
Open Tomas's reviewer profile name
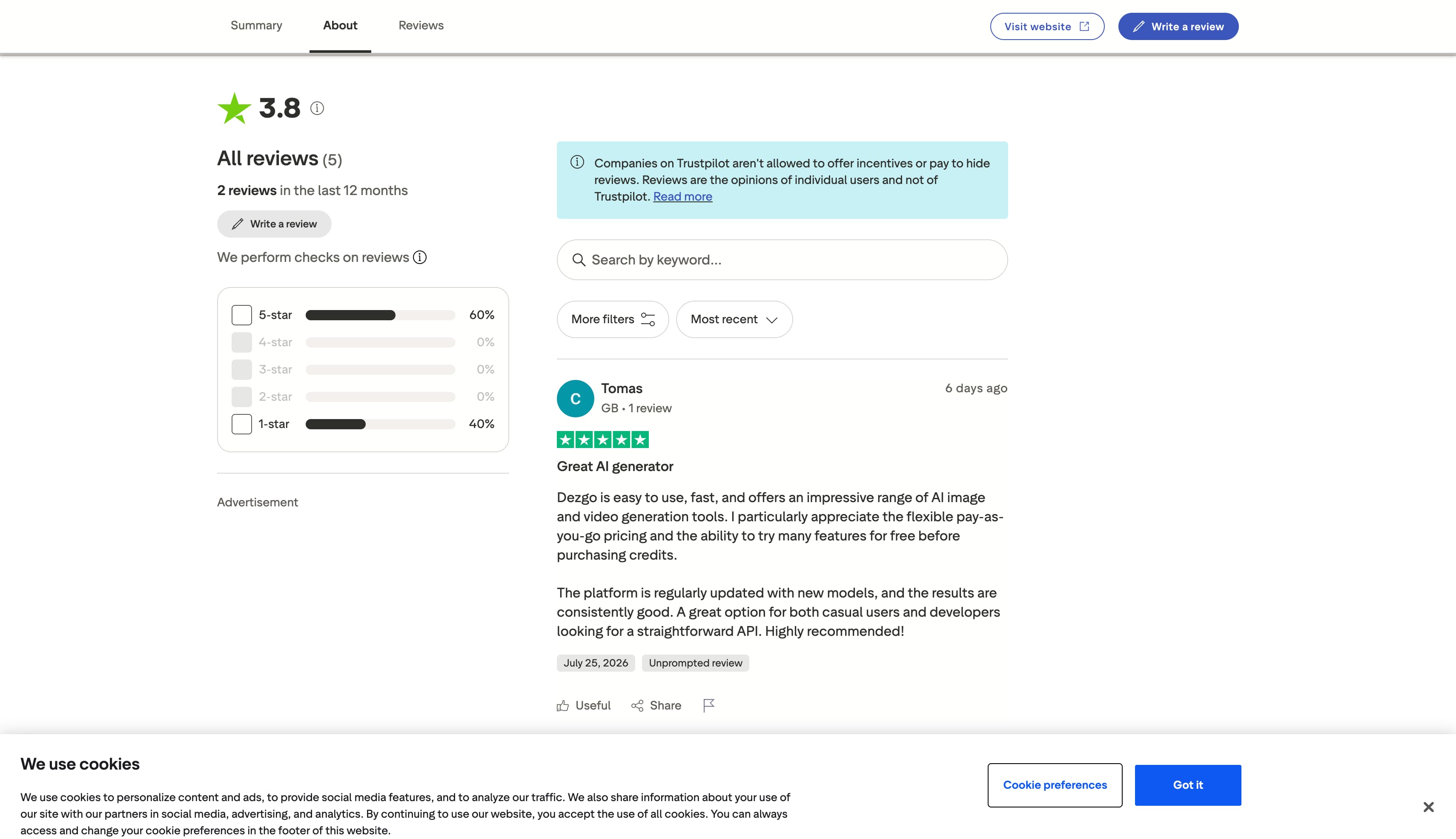622,388
